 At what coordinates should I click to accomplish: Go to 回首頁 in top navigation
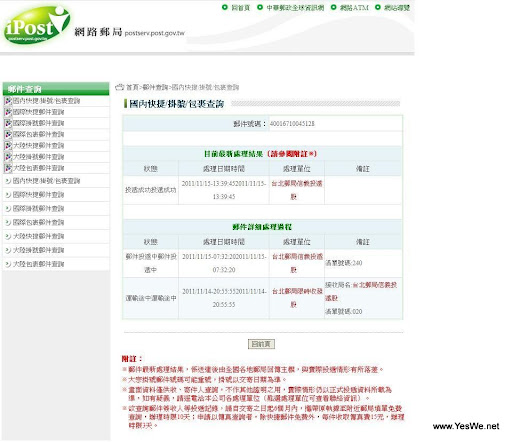240,7
